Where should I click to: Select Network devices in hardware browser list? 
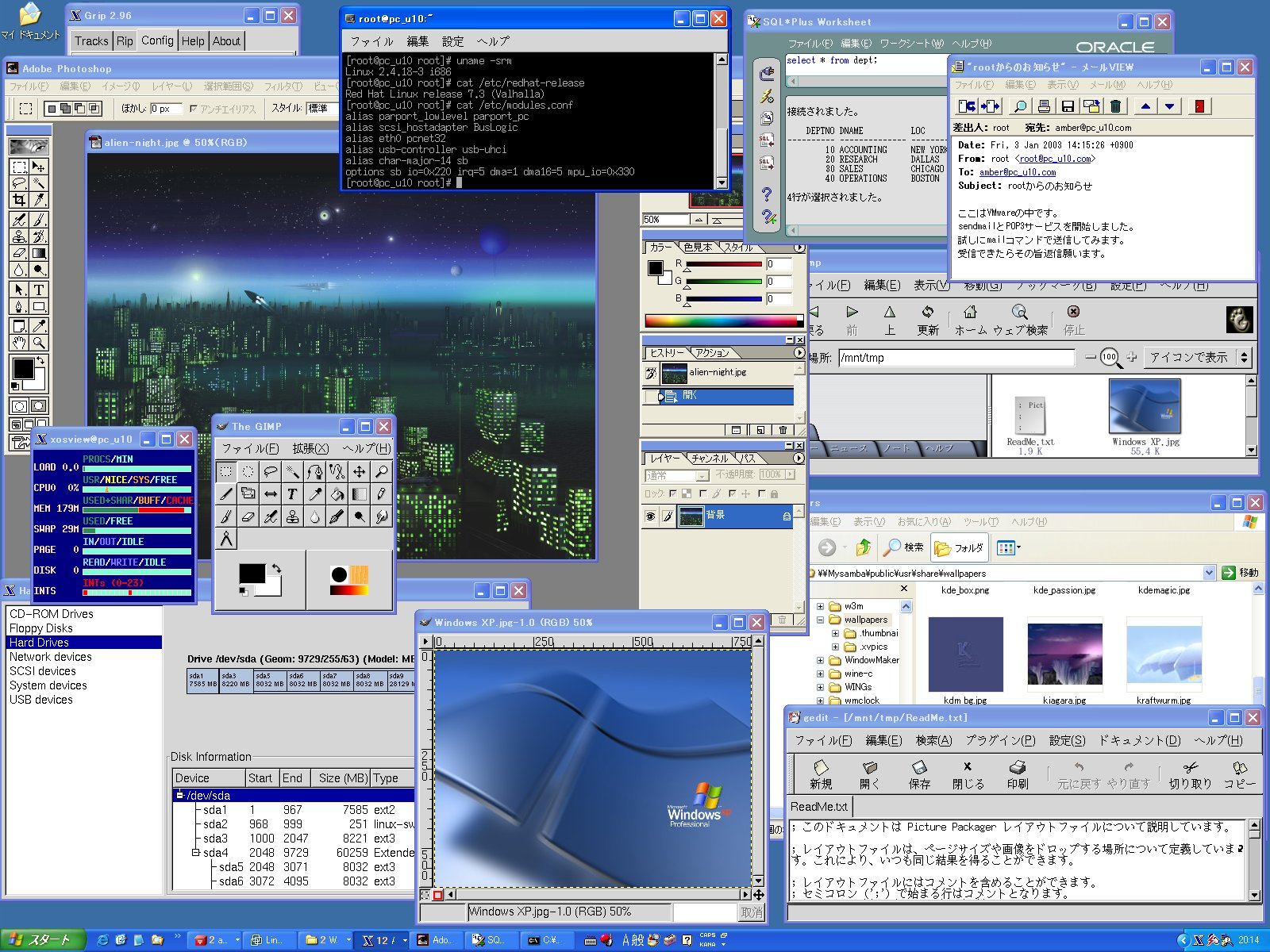pos(51,657)
